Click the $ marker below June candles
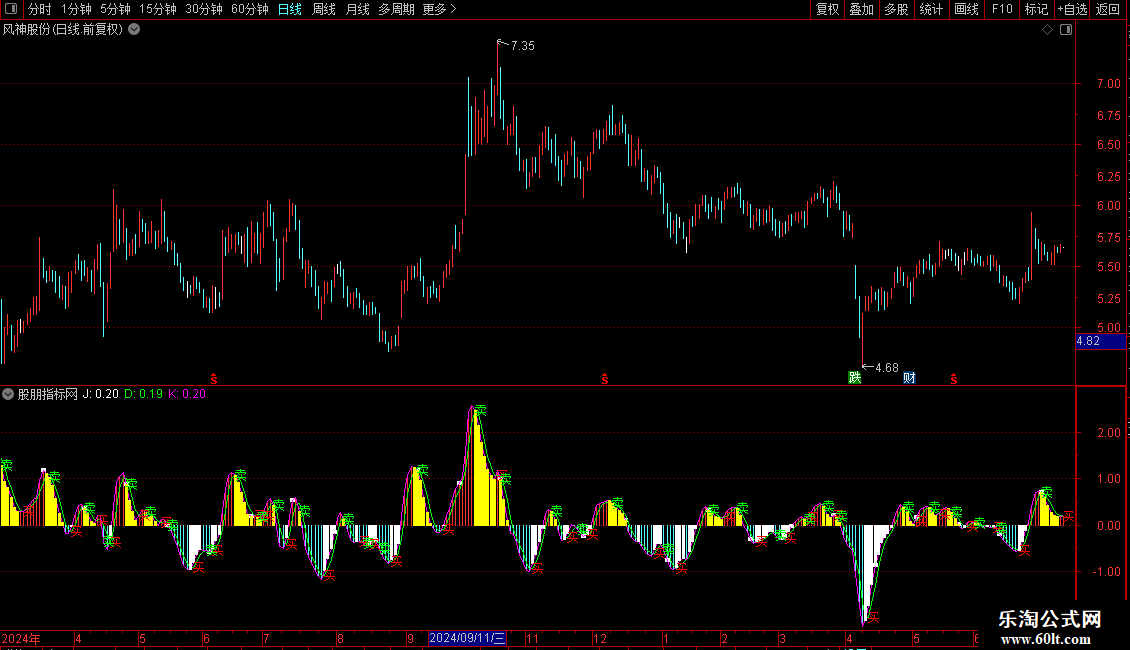Screen dimensions: 1130x650 (213, 379)
